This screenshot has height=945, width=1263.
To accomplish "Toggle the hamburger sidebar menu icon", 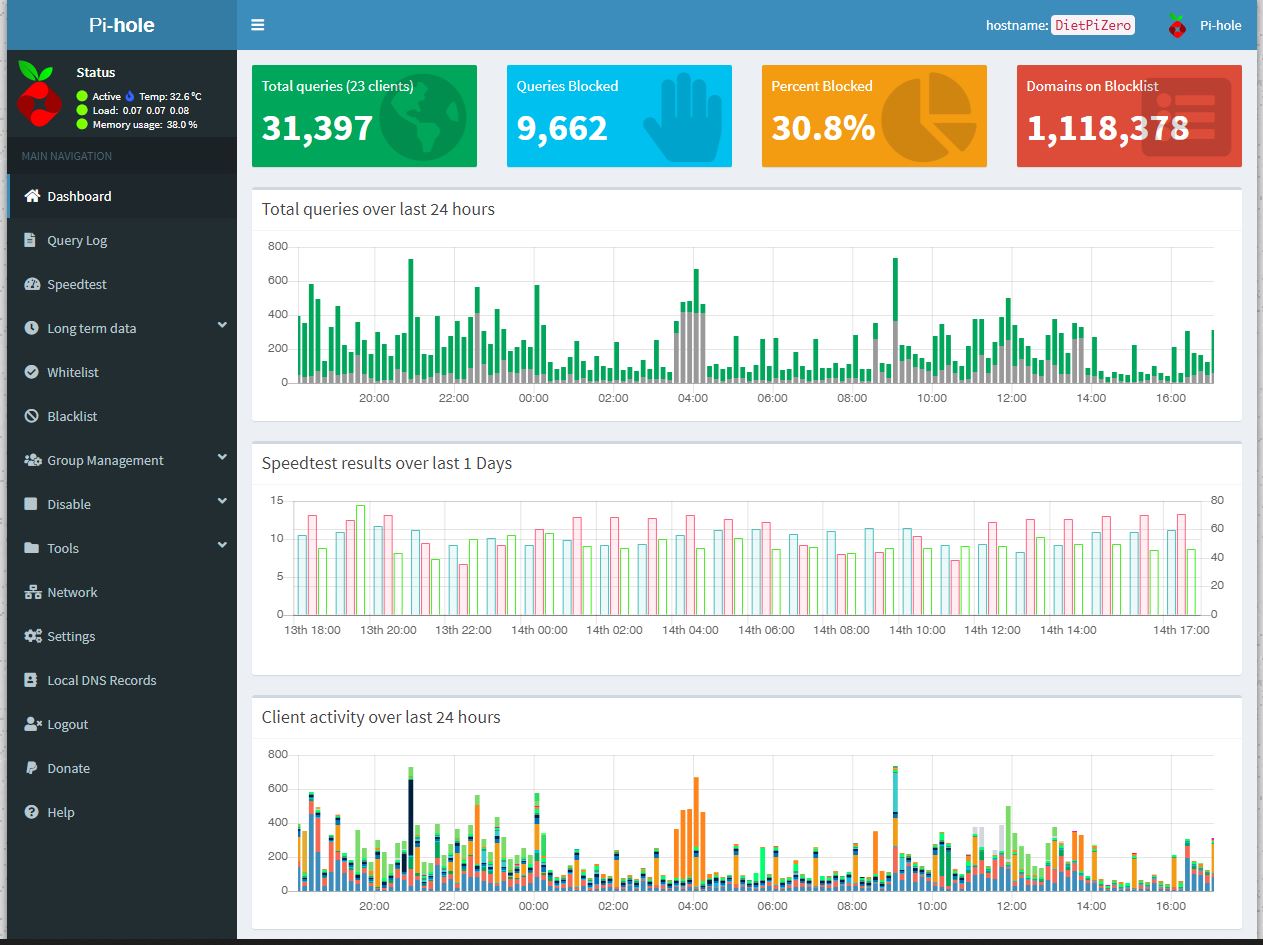I will [258, 25].
